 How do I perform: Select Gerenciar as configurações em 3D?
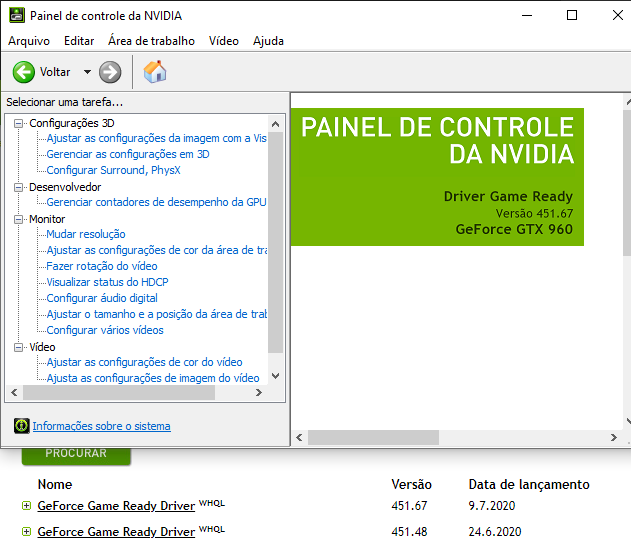tap(128, 154)
